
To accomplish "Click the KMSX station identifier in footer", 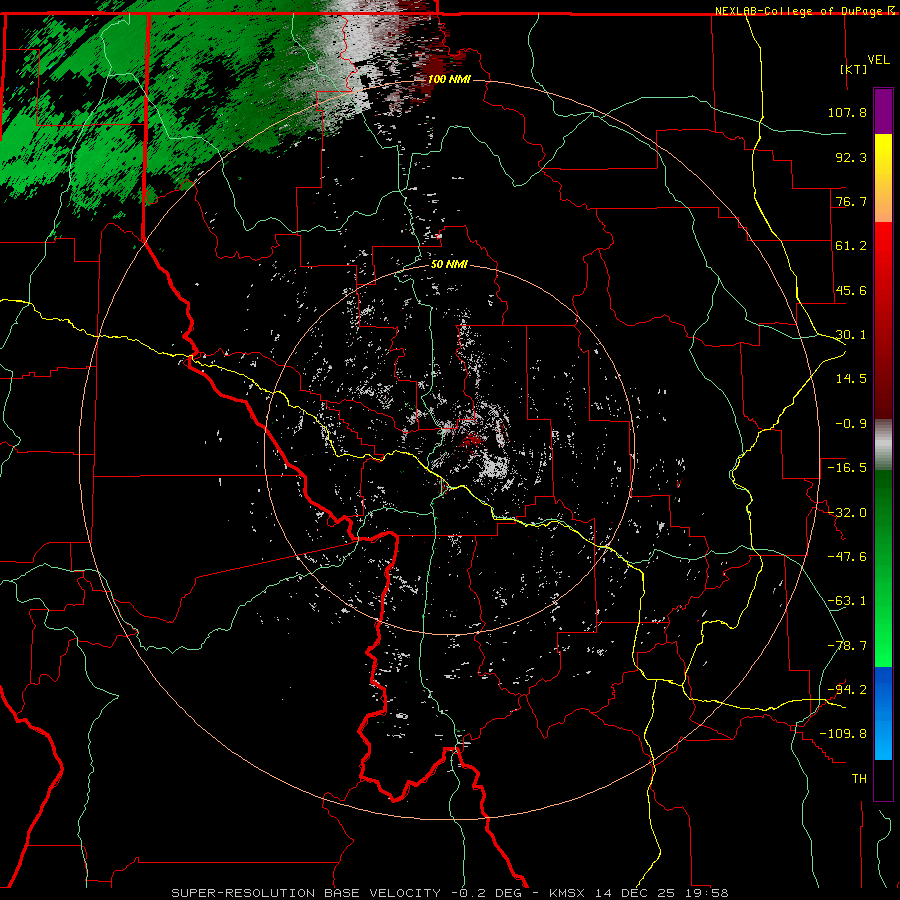I will click(569, 893).
